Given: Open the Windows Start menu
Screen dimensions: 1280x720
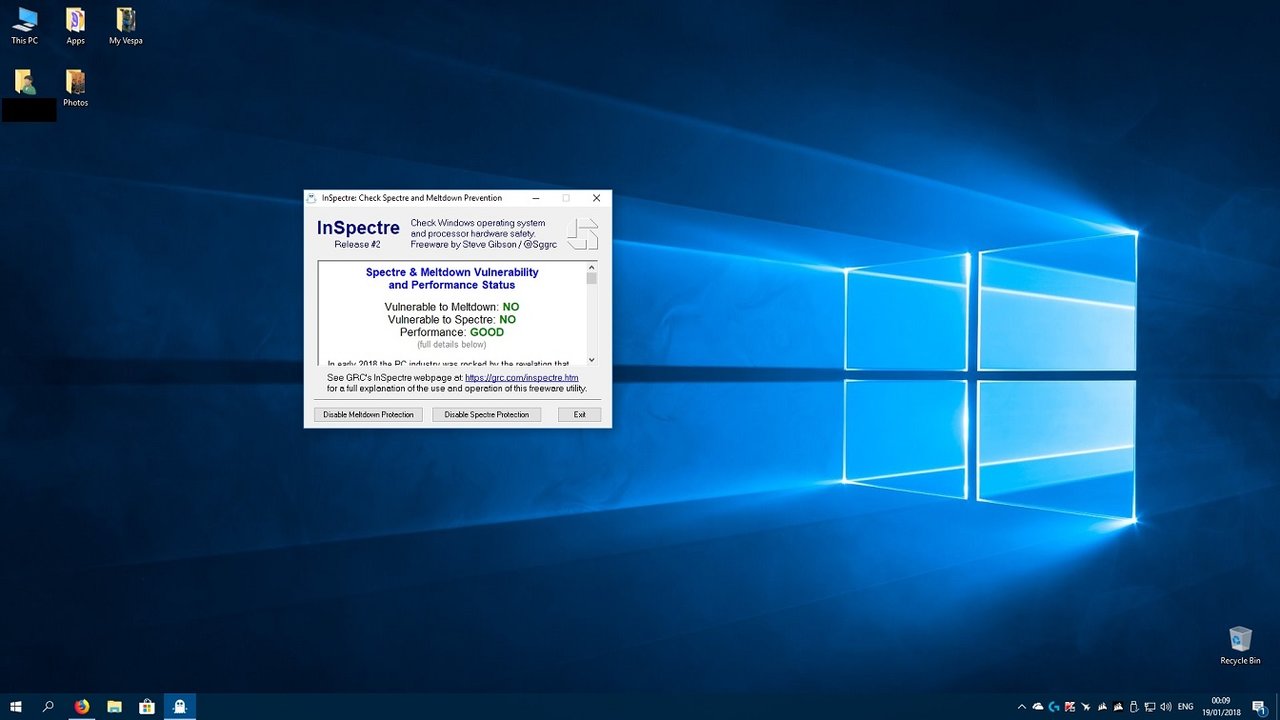Looking at the screenshot, I should (16, 707).
